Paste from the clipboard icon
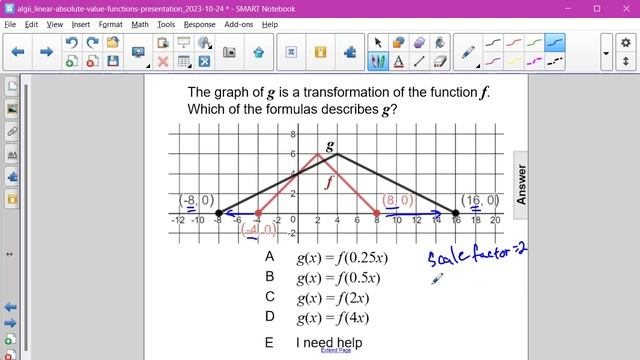640x360 pixels. (x=163, y=42)
